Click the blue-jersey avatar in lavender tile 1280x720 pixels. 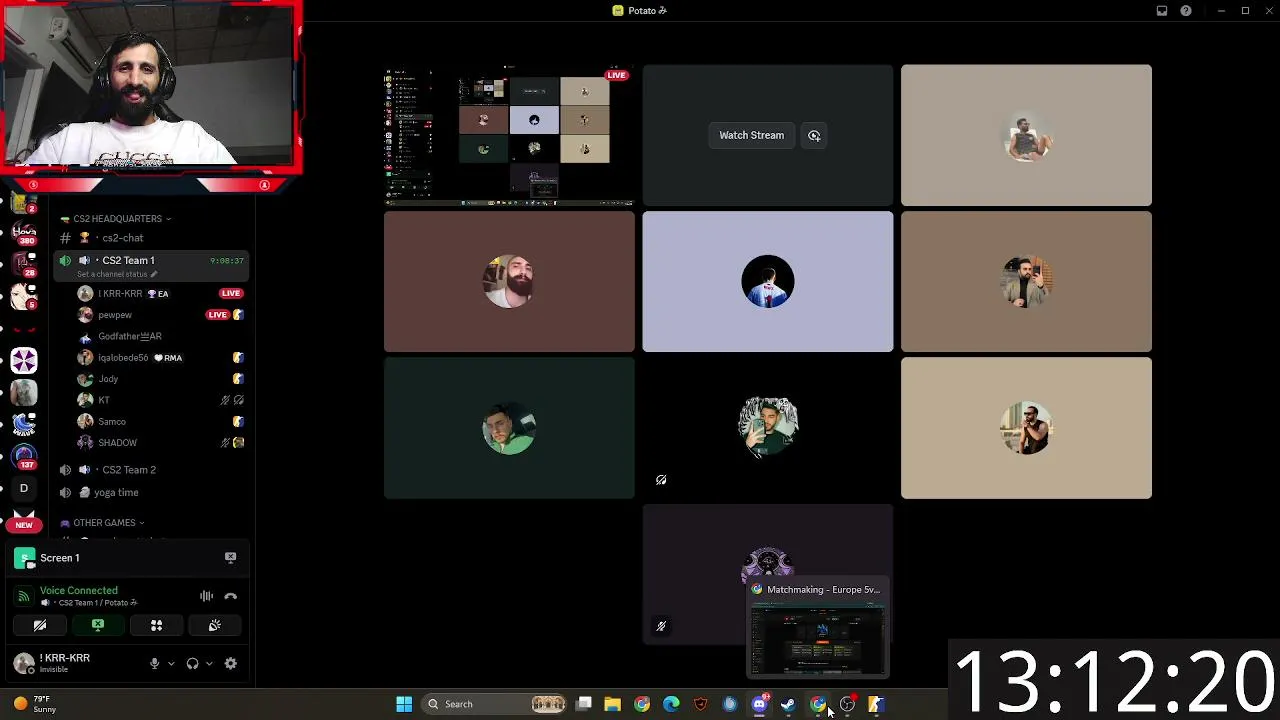(768, 282)
